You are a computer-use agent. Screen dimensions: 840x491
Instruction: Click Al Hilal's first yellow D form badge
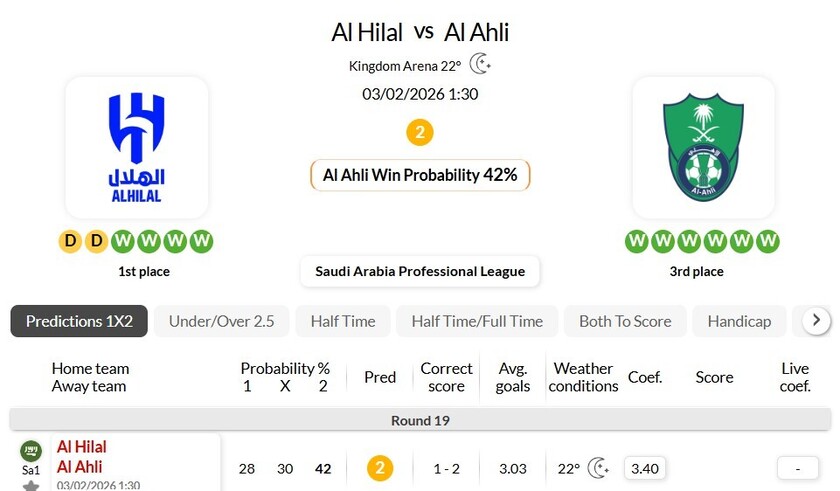point(71,240)
